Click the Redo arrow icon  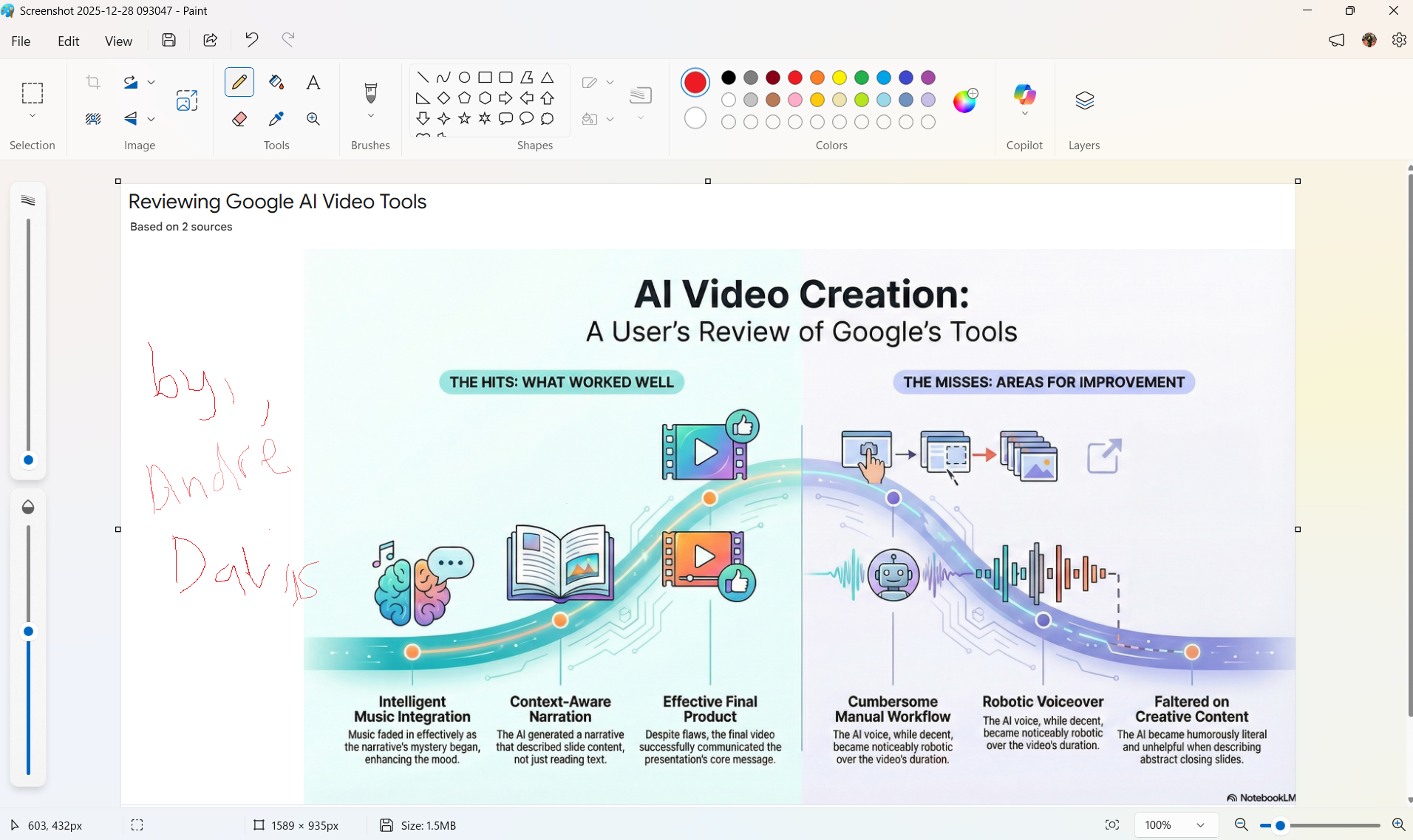pyautogui.click(x=288, y=39)
